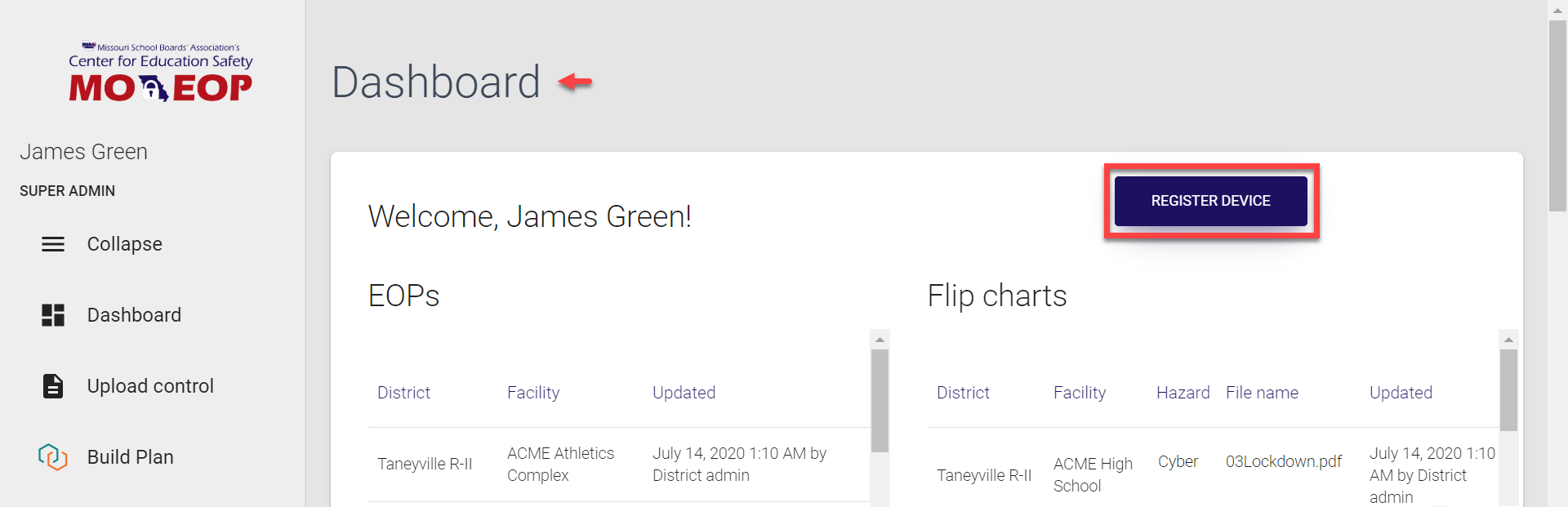Click the 03Lockdown.pdf file name

coord(1283,462)
